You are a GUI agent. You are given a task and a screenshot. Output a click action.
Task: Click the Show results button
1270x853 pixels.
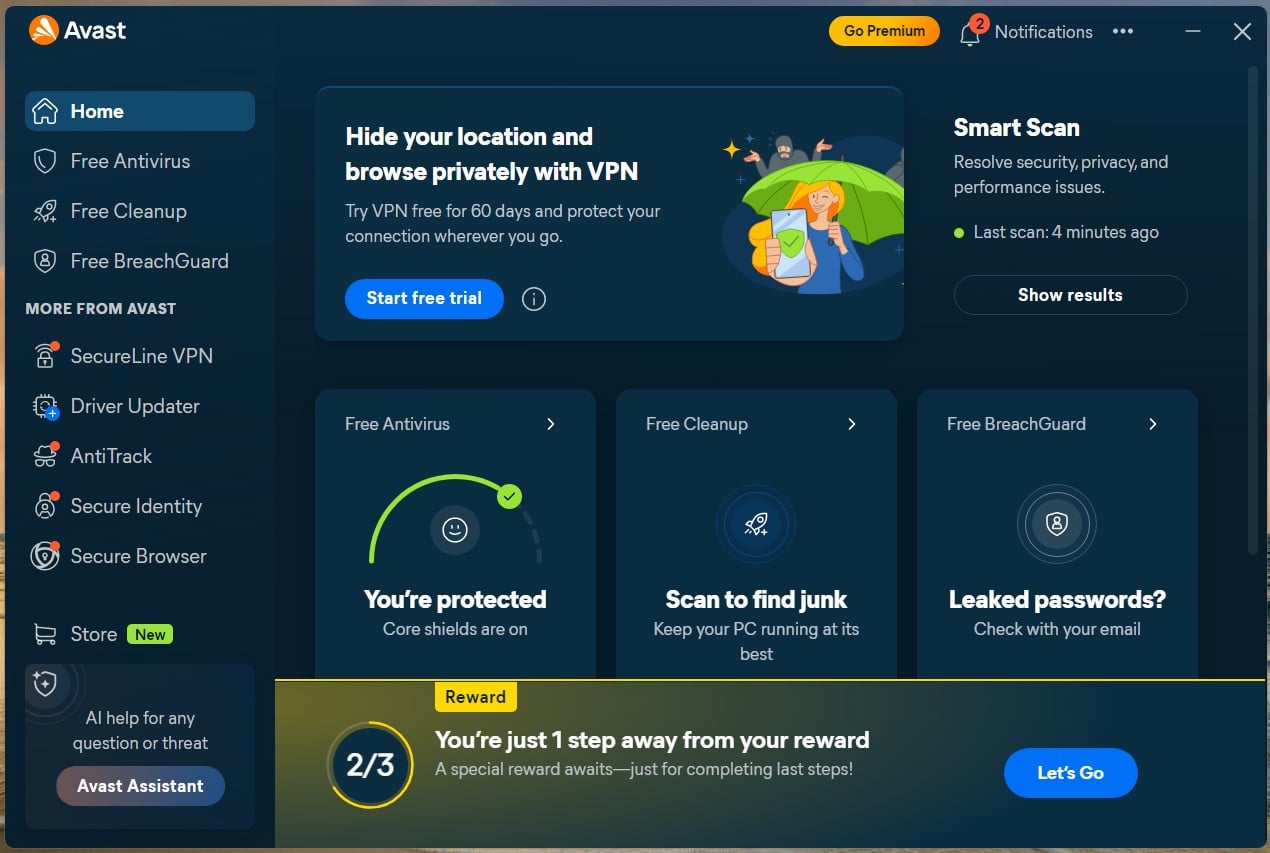(1070, 295)
